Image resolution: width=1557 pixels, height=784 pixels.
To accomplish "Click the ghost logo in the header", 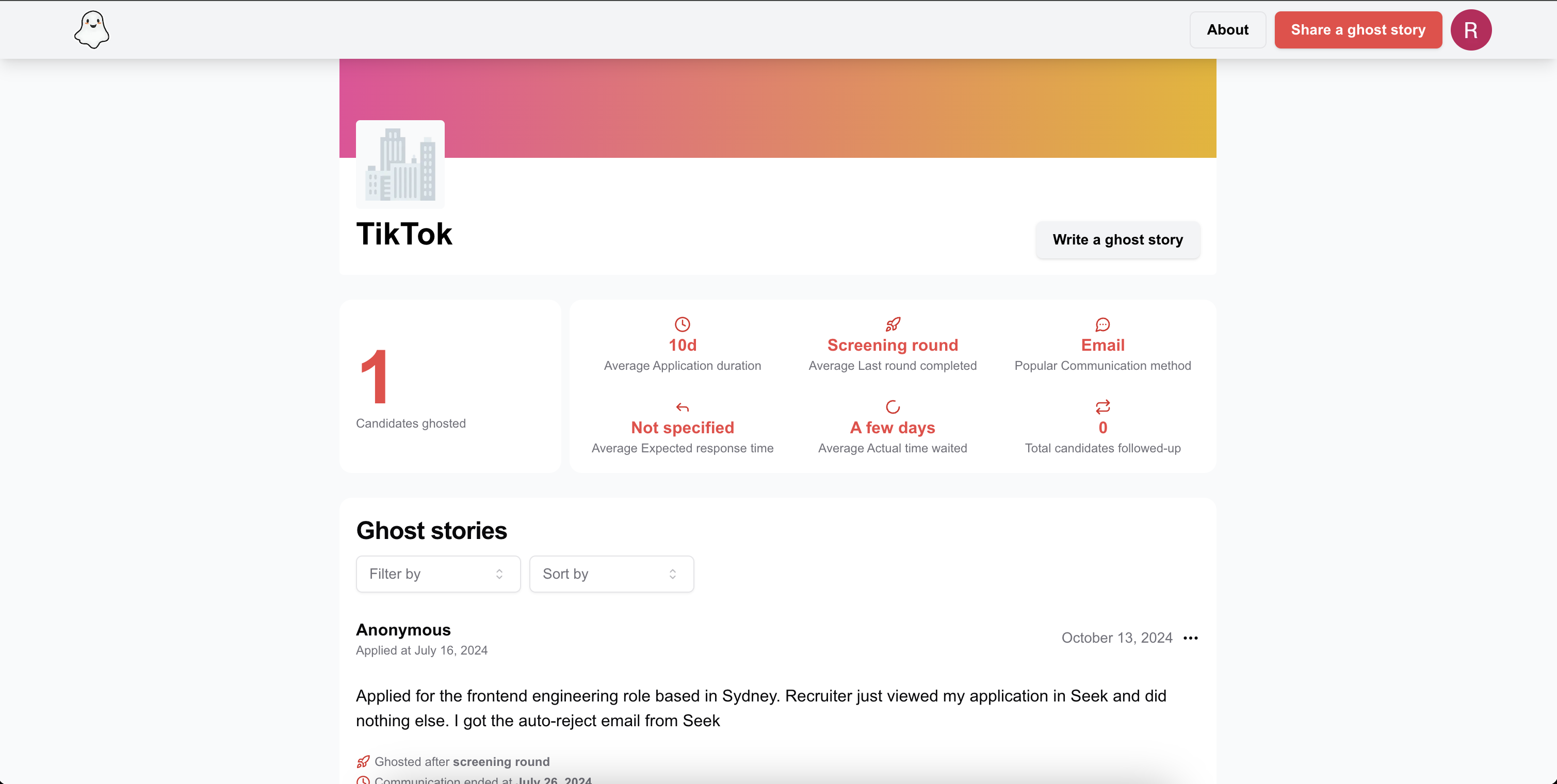I will click(x=92, y=29).
